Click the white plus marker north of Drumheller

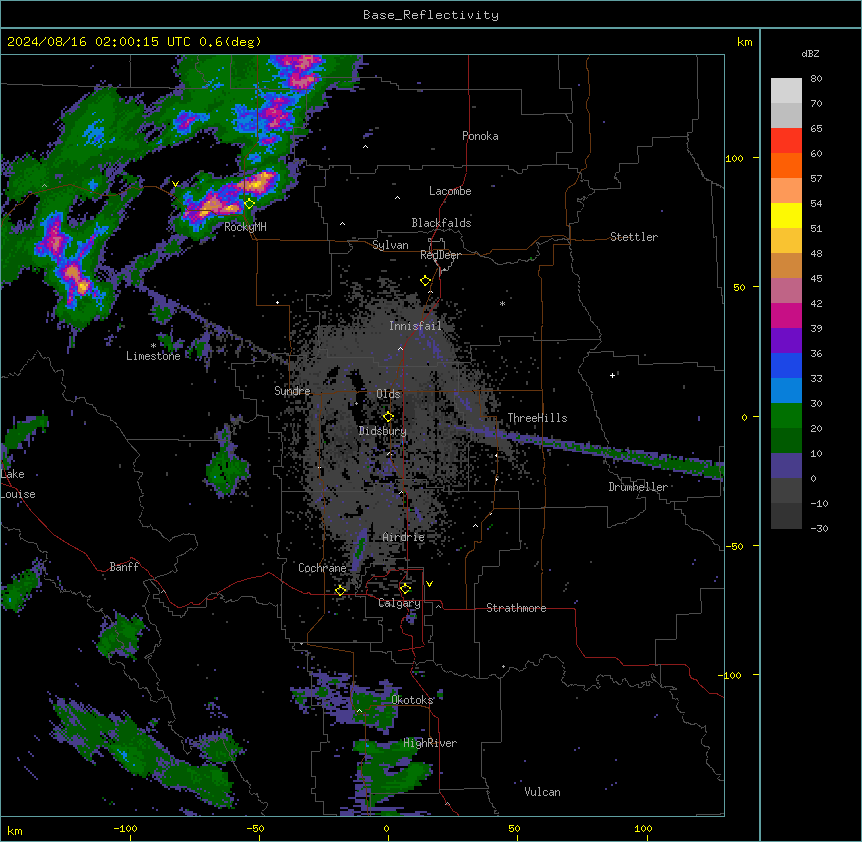[612, 375]
